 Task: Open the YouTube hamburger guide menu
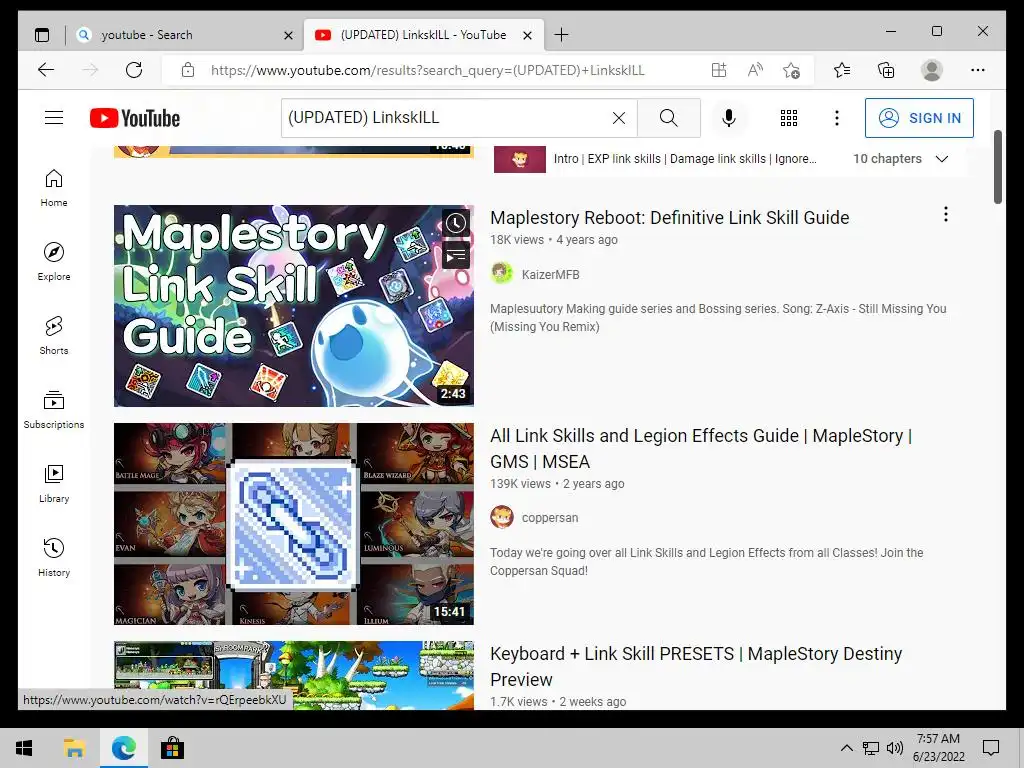(x=54, y=118)
